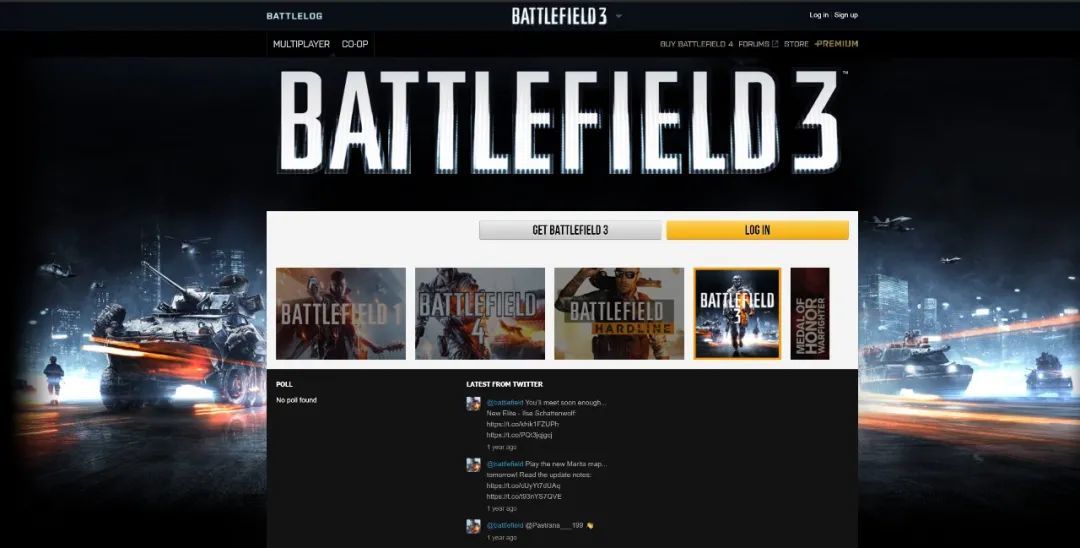This screenshot has height=548, width=1080.
Task: Open the https://t.co/dUyYt7dUAq link
Action: point(523,486)
